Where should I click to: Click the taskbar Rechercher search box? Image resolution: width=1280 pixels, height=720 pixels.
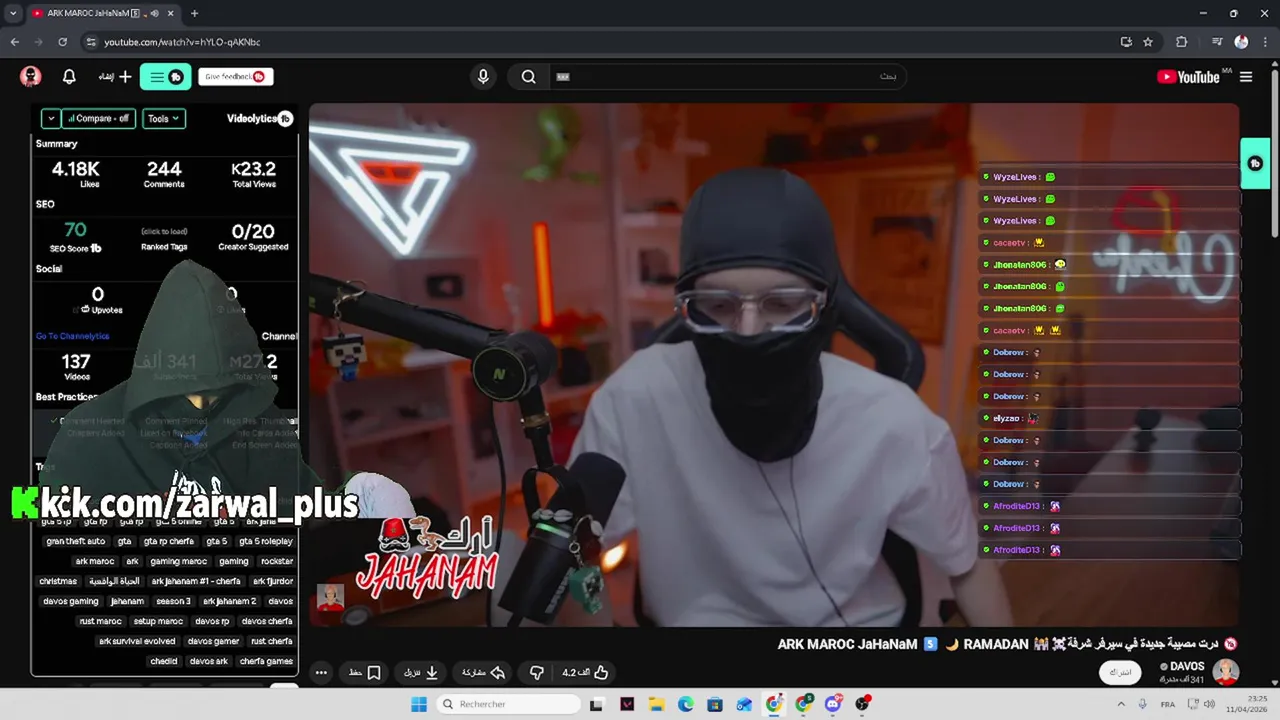pyautogui.click(x=507, y=704)
